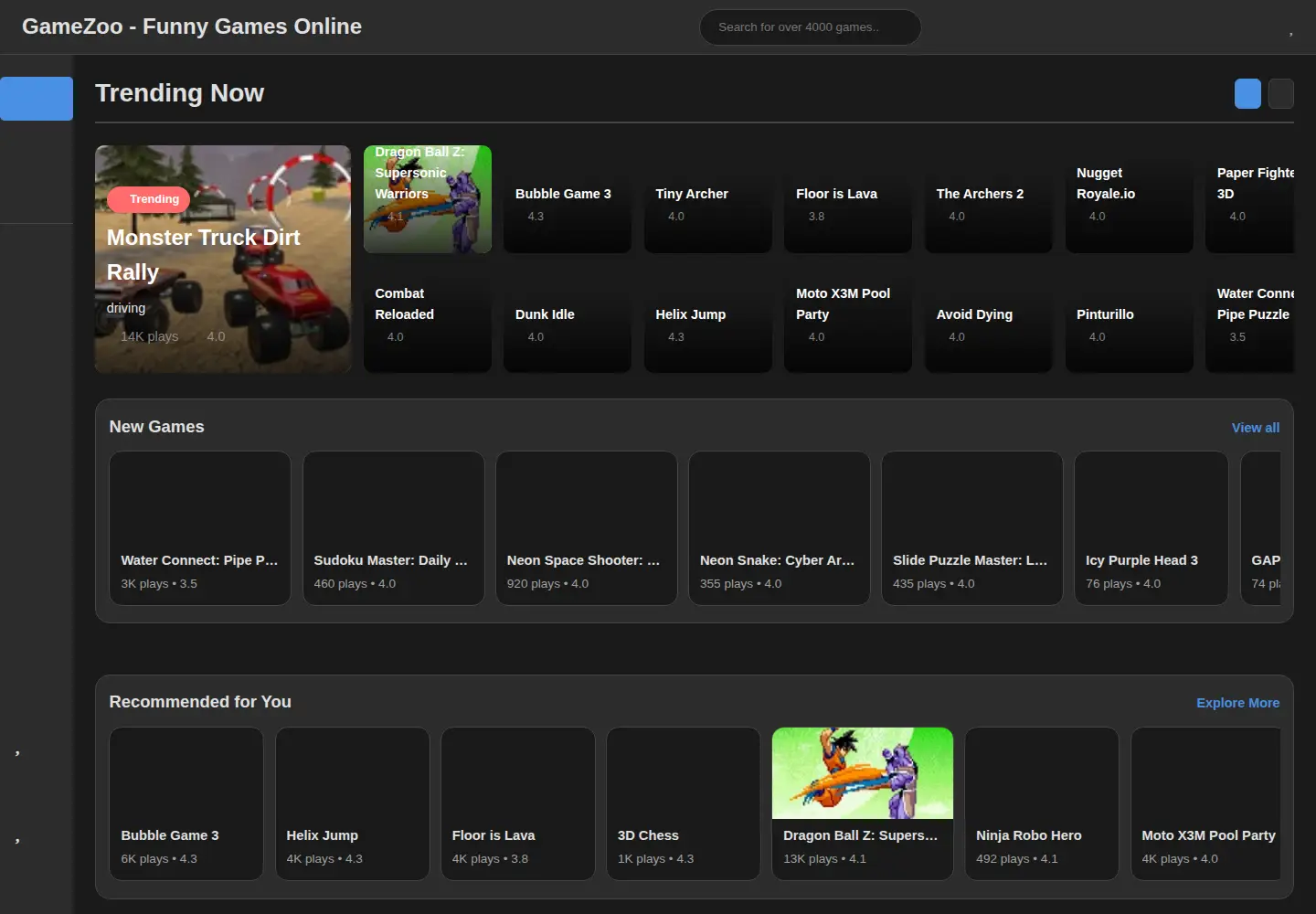Switch to the dark inactive view button beside Trending Now
1316x914 pixels.
coord(1281,93)
